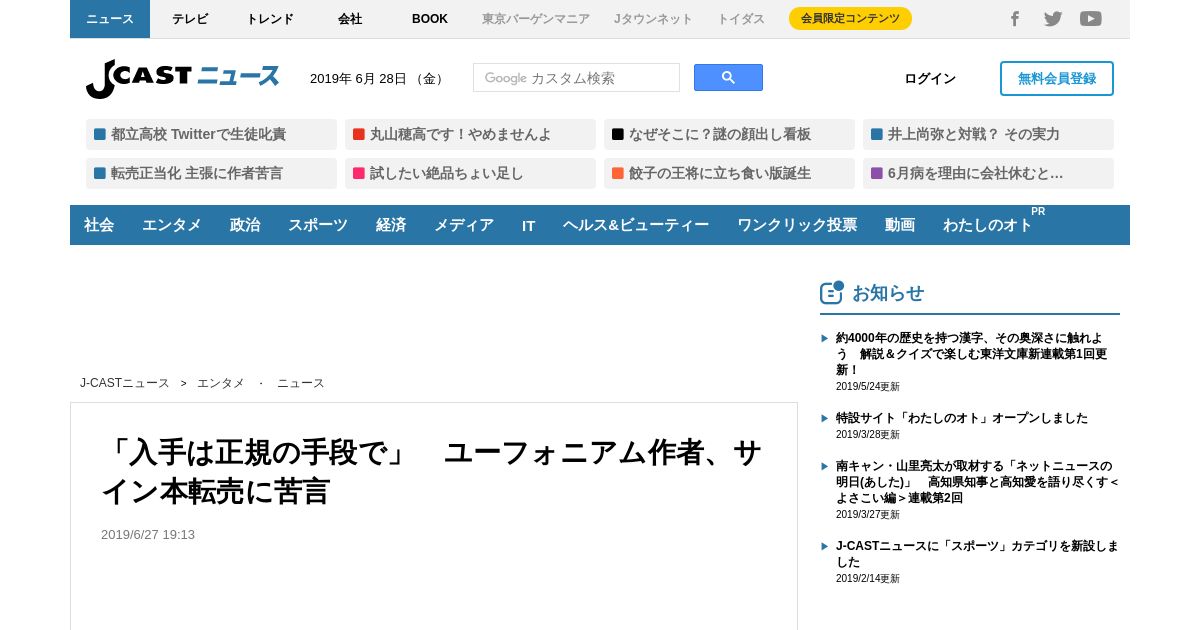1200x630 pixels.
Task: Select the テレビ top tab
Action: (190, 19)
